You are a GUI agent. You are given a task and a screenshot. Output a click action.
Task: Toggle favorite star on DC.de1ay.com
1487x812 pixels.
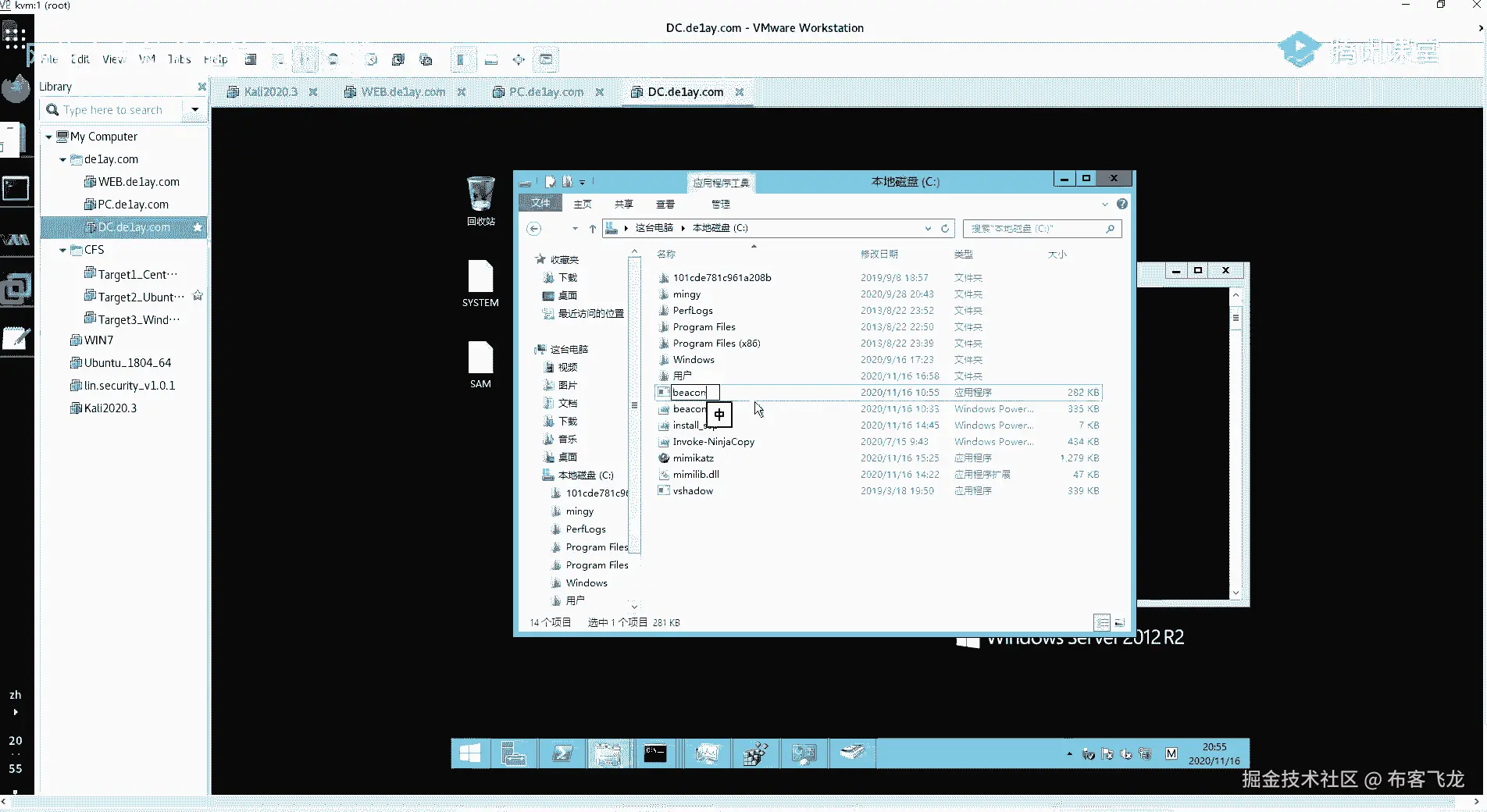pyautogui.click(x=198, y=227)
